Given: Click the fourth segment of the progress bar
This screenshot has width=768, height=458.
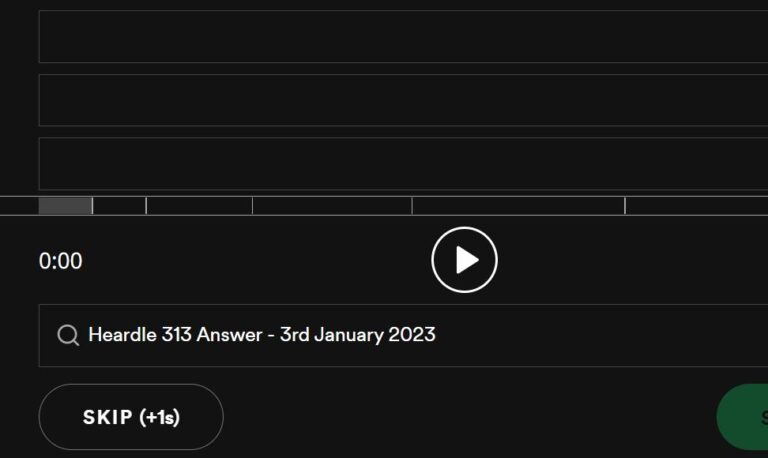Looking at the screenshot, I should click(x=332, y=206).
